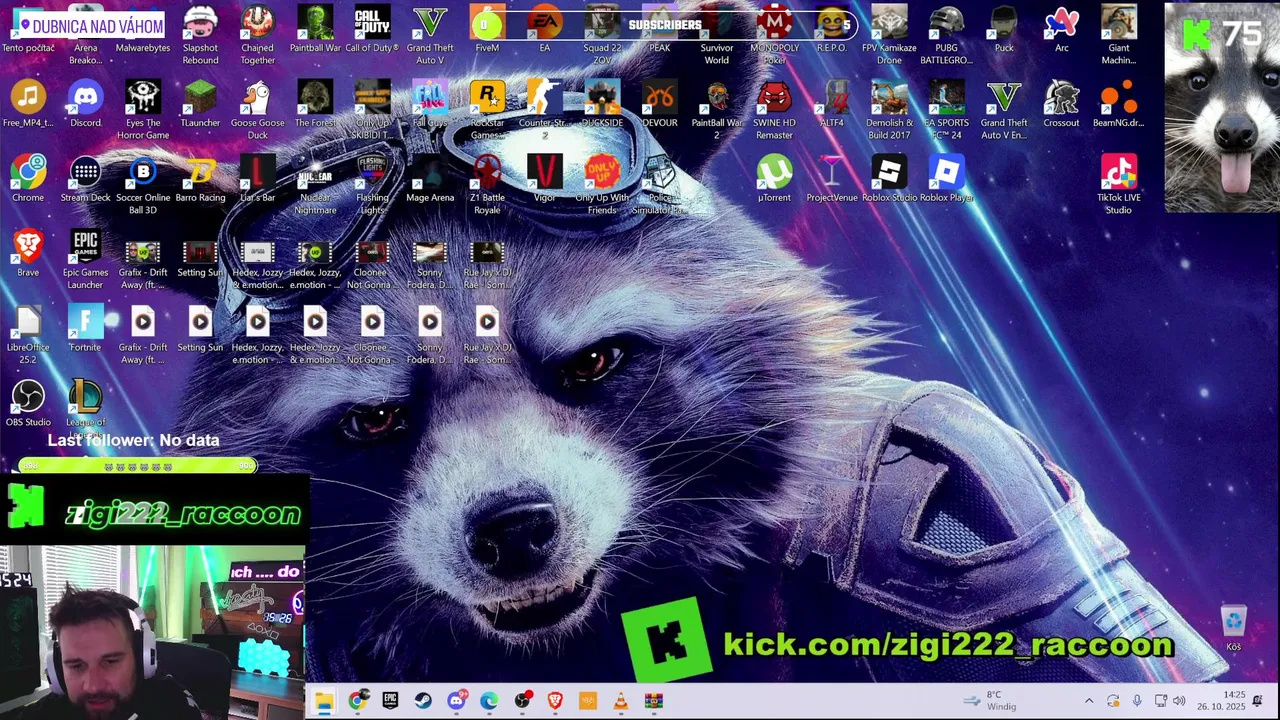This screenshot has height=720, width=1280.
Task: Launch Call of Duty from the desktop
Action: 372,30
